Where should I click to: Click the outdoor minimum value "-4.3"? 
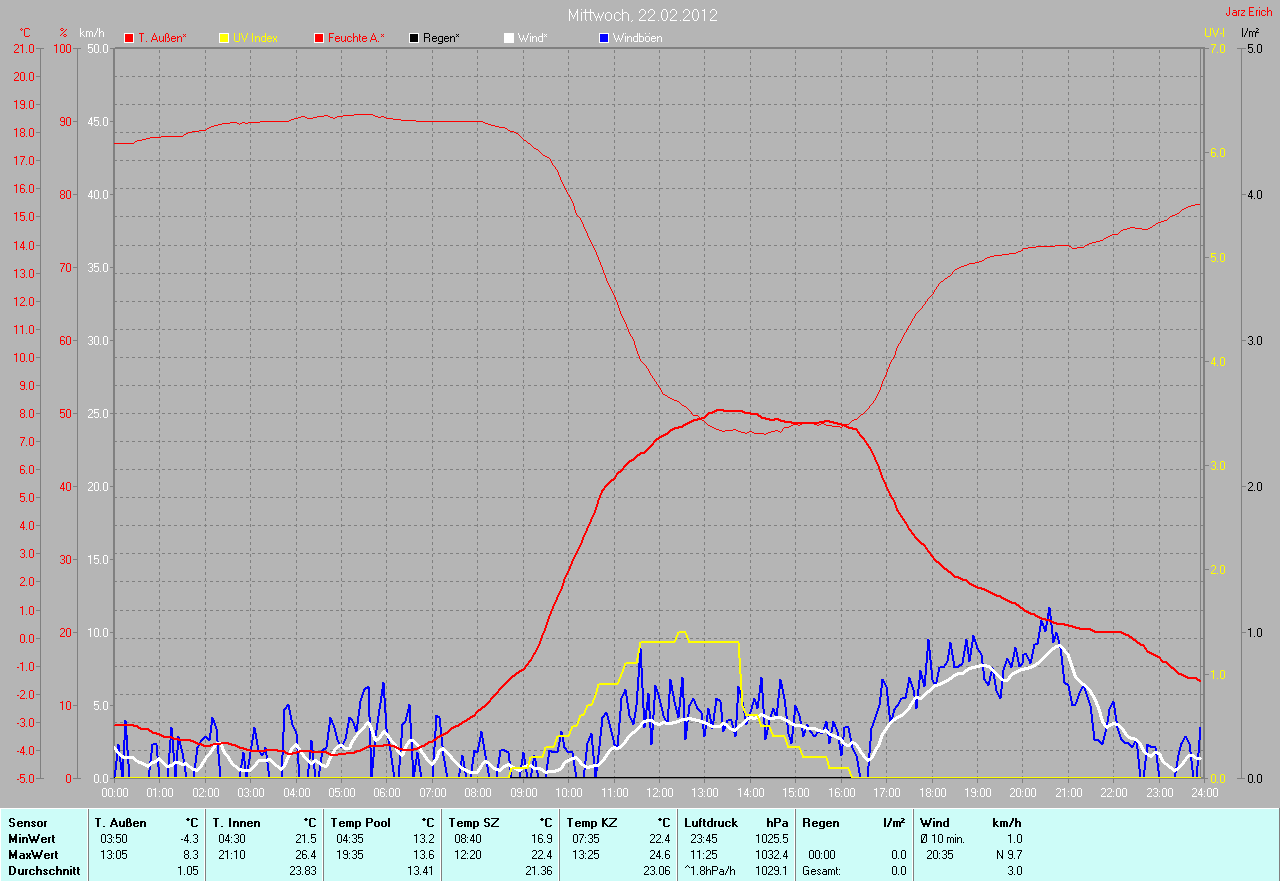(x=188, y=839)
